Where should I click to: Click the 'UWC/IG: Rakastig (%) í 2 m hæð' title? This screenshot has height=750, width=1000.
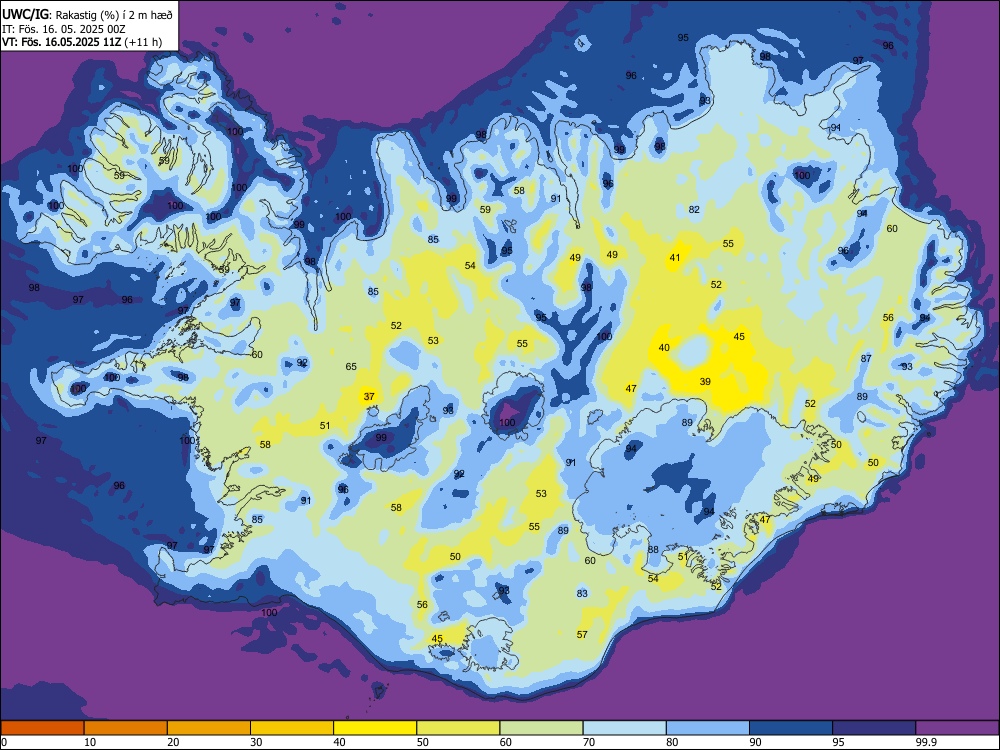pos(87,15)
